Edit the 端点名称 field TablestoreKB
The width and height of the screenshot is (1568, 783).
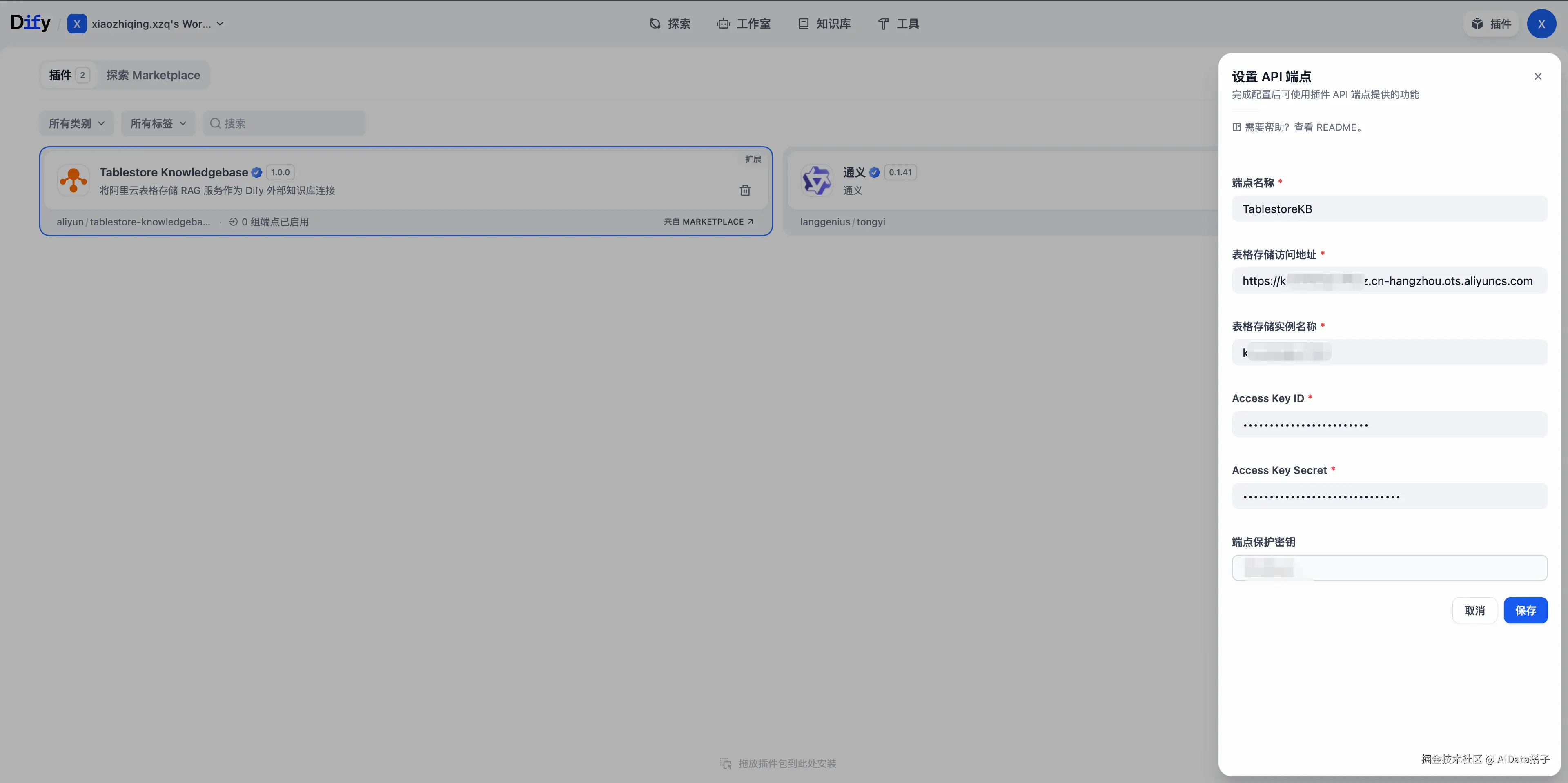(1390, 209)
